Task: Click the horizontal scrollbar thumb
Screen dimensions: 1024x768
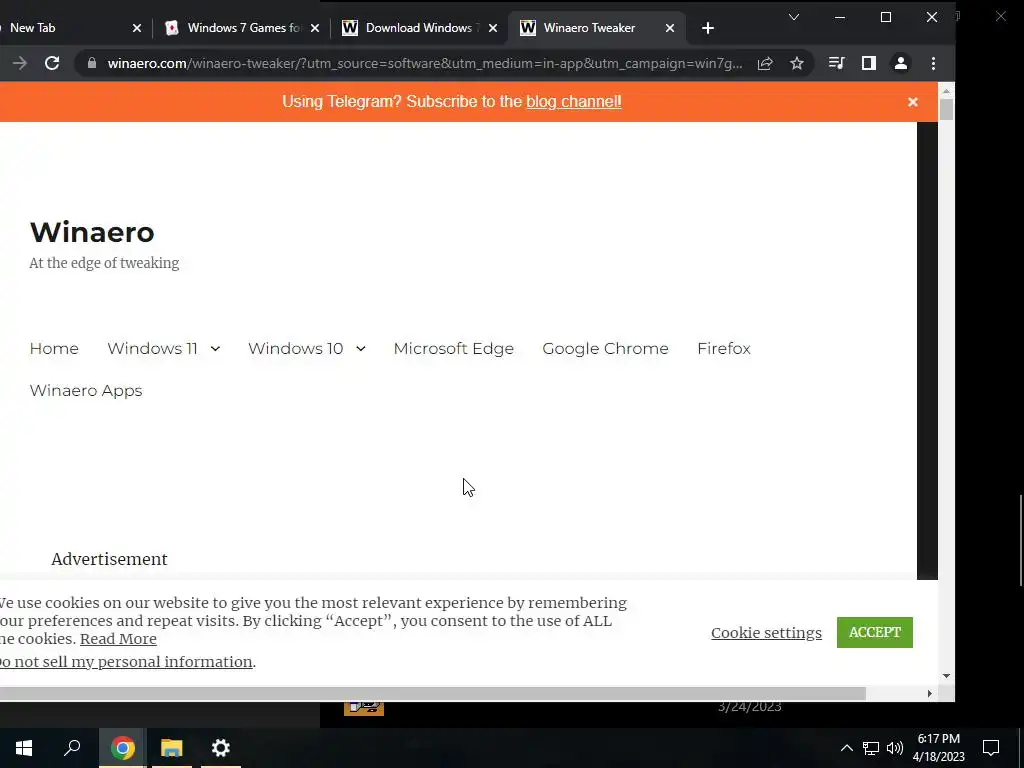Action: pyautogui.click(x=432, y=693)
